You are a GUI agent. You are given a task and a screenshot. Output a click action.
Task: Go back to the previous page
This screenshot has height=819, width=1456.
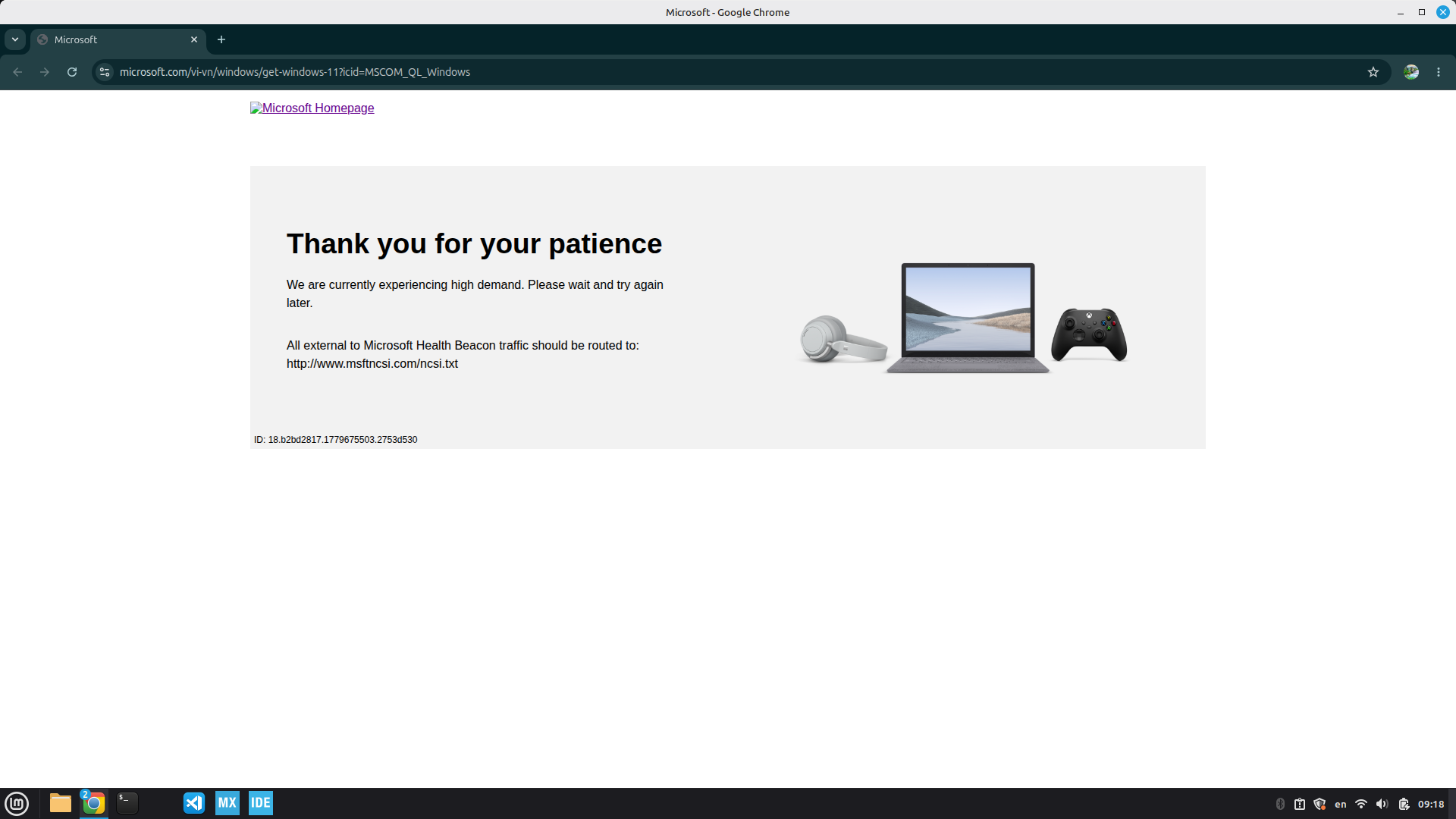click(17, 72)
